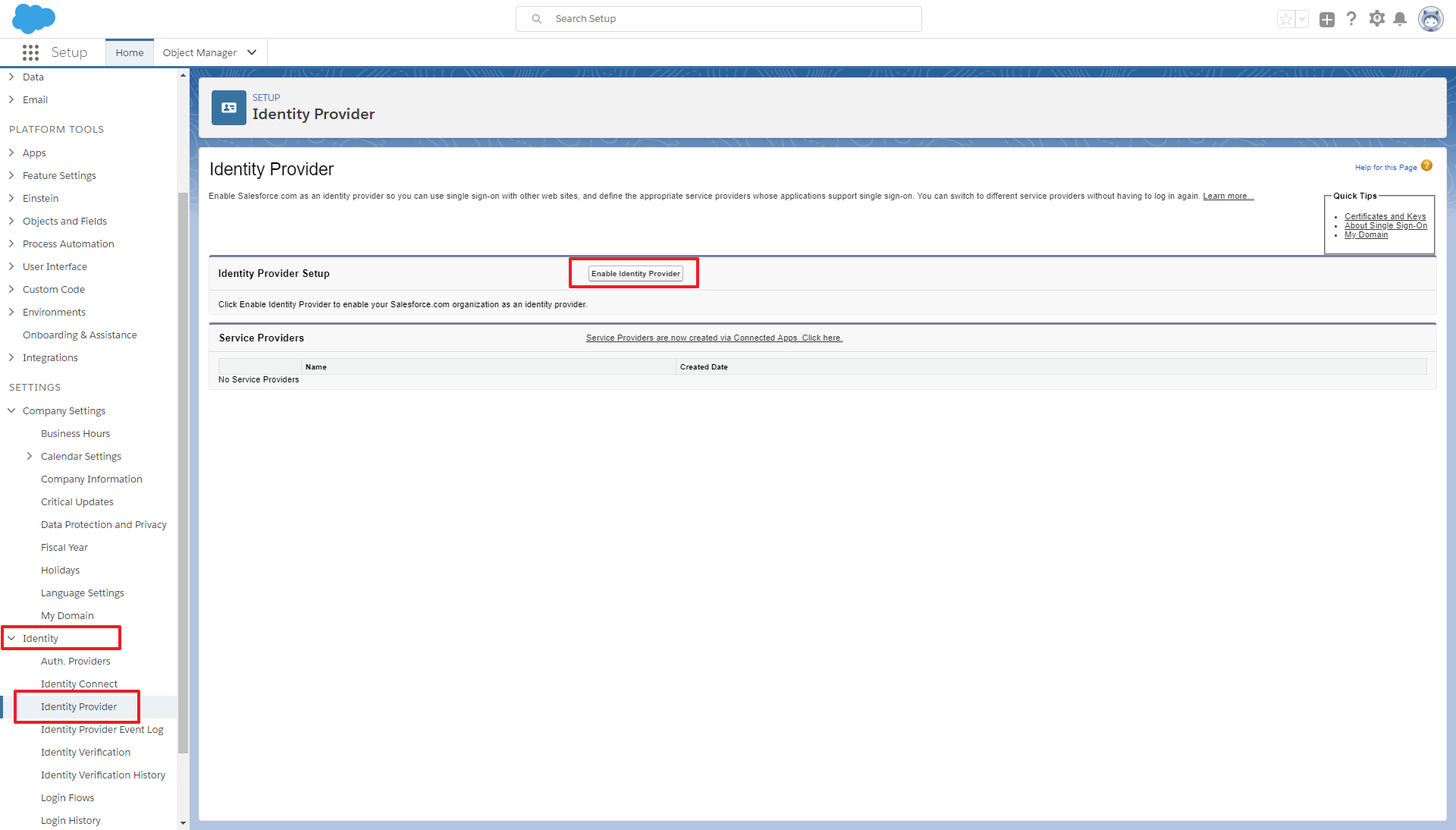The image size is (1456, 830).
Task: Open My Domain in sidebar
Action: (67, 615)
